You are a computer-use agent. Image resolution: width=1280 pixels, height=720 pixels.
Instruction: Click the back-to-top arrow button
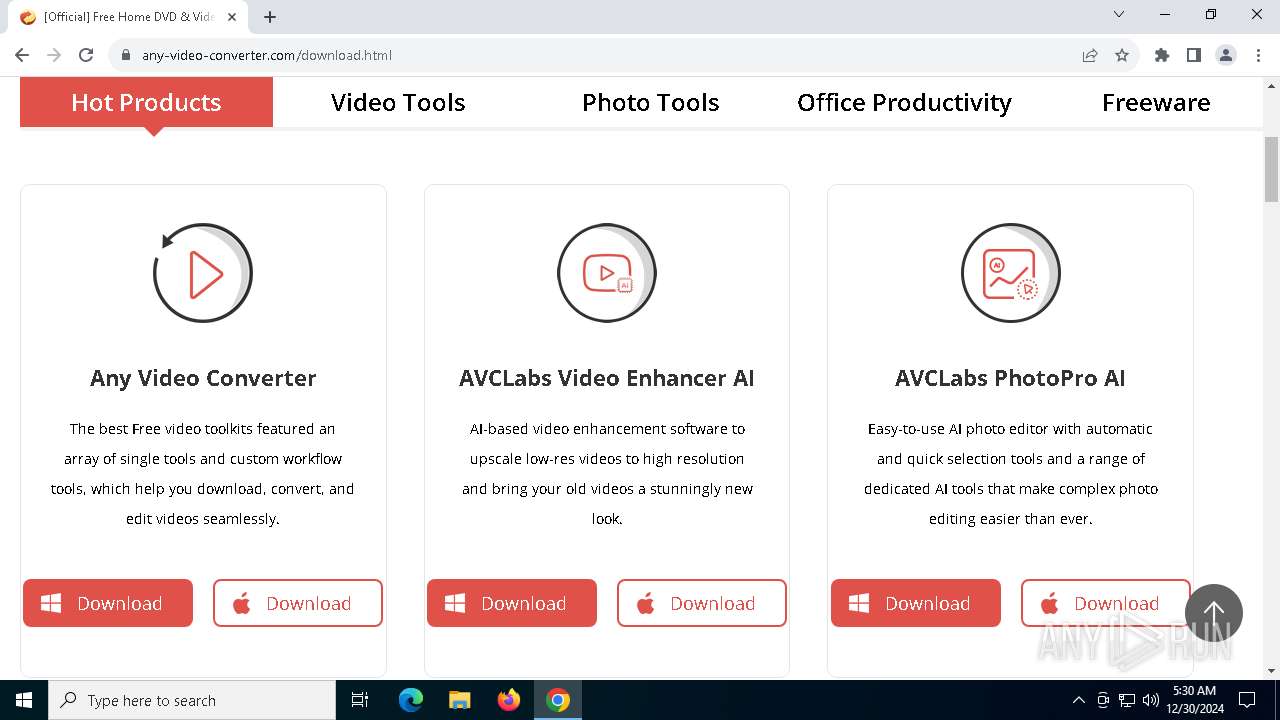pos(1214,613)
